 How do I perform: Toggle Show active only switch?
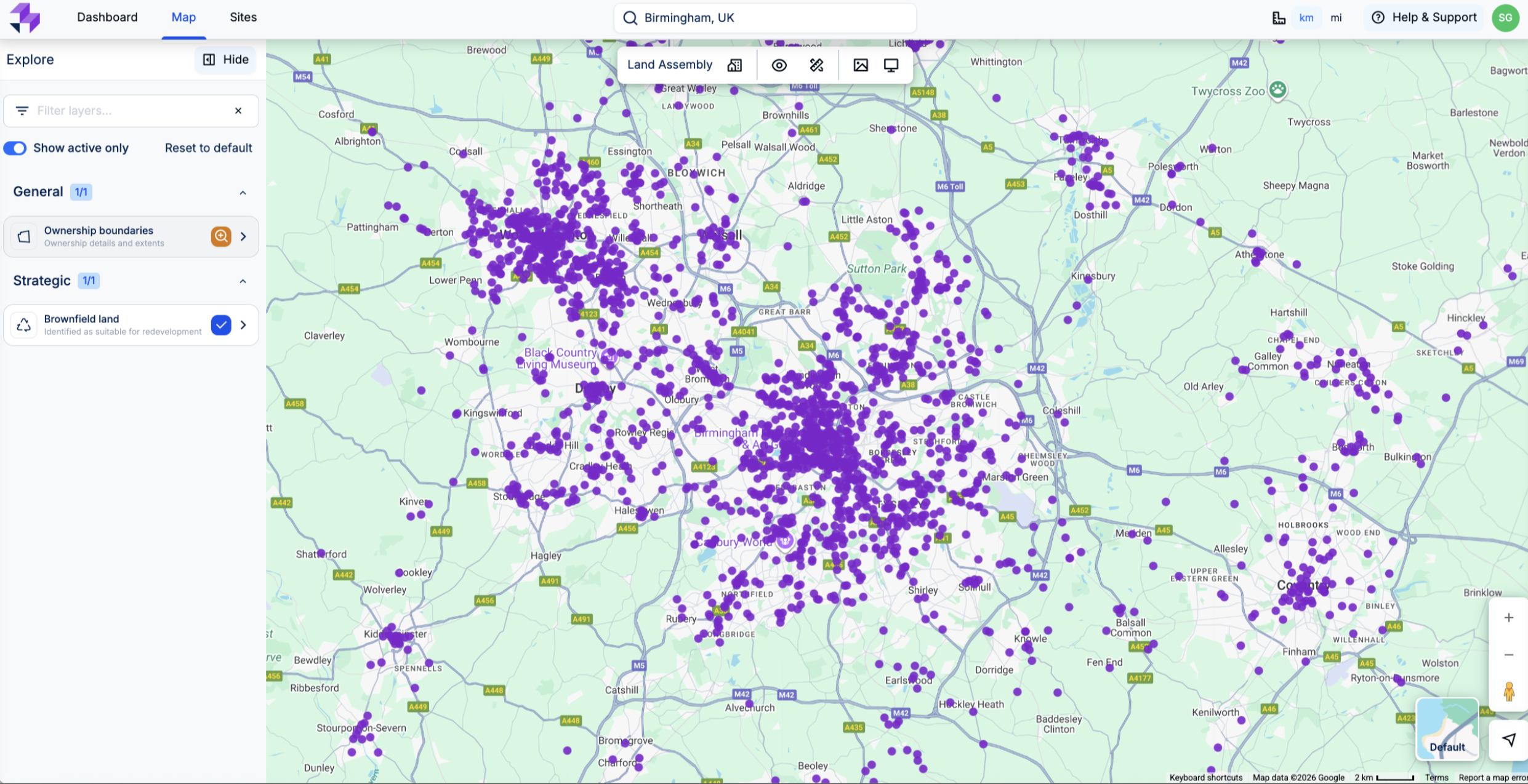pyautogui.click(x=15, y=148)
